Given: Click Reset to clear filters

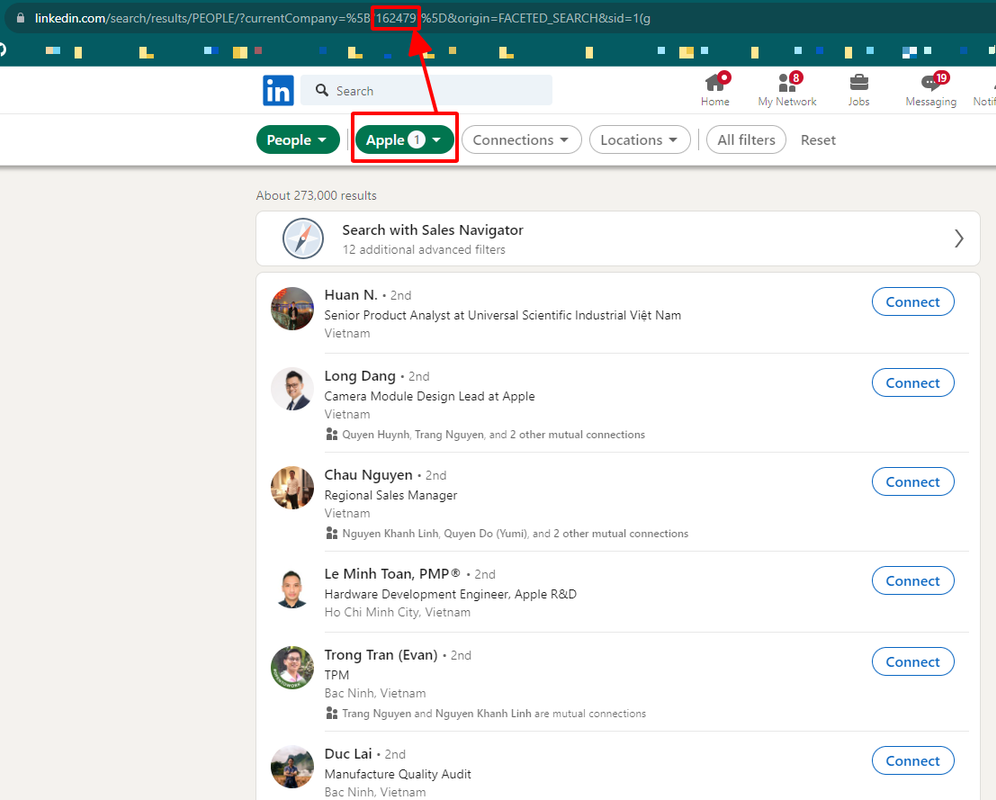Looking at the screenshot, I should pos(818,140).
